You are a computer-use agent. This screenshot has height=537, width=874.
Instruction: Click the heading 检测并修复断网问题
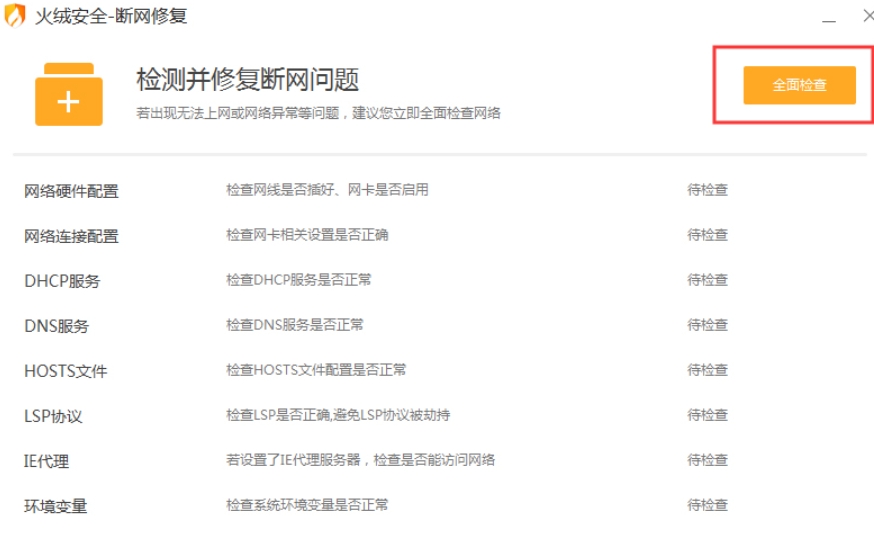coord(248,79)
